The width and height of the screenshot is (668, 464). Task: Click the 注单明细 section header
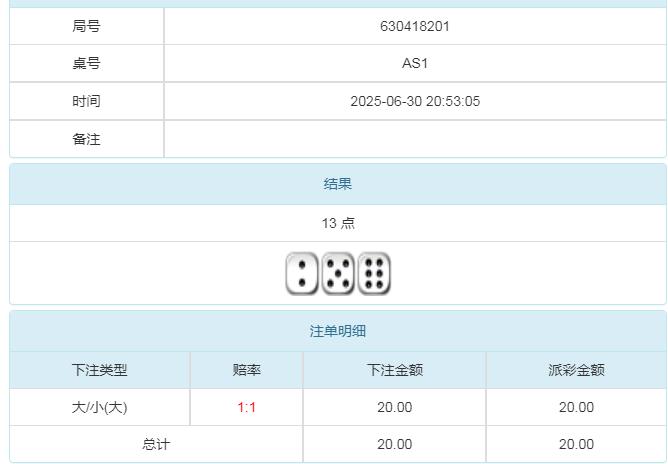(338, 332)
